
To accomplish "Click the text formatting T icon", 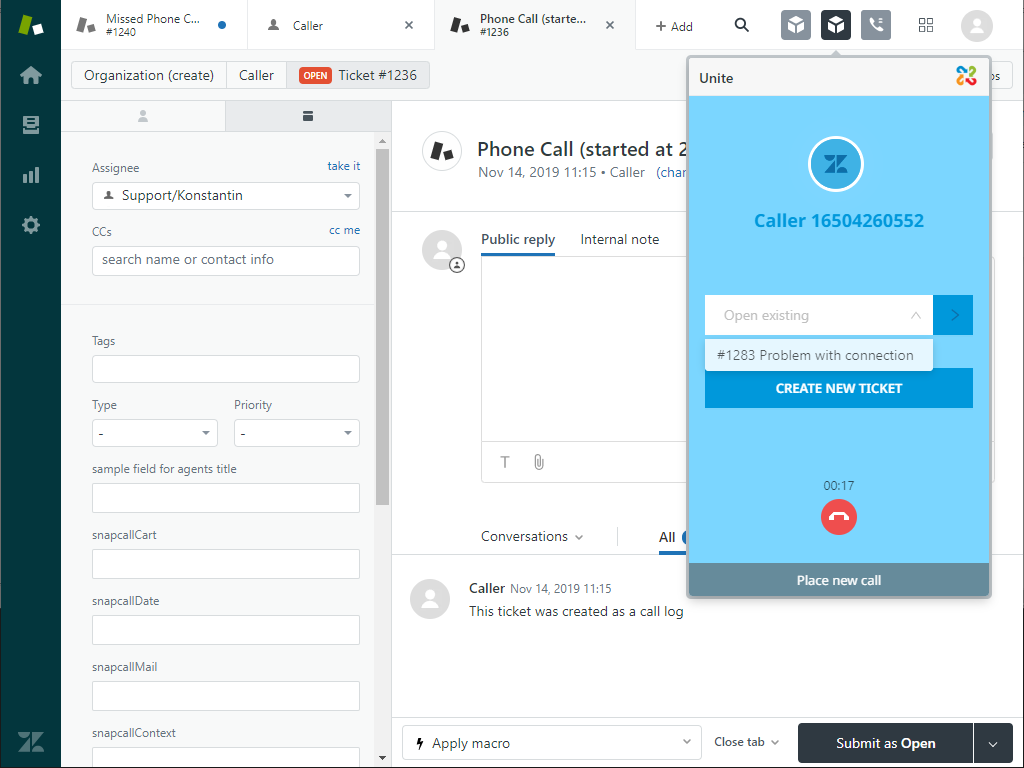I will (x=505, y=462).
